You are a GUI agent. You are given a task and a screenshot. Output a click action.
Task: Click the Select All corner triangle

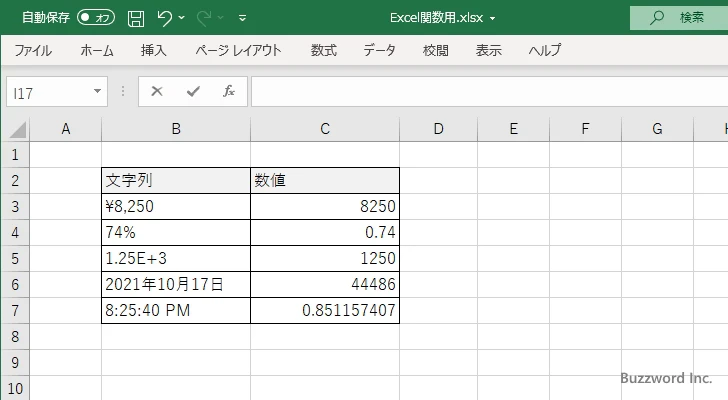(x=17, y=129)
